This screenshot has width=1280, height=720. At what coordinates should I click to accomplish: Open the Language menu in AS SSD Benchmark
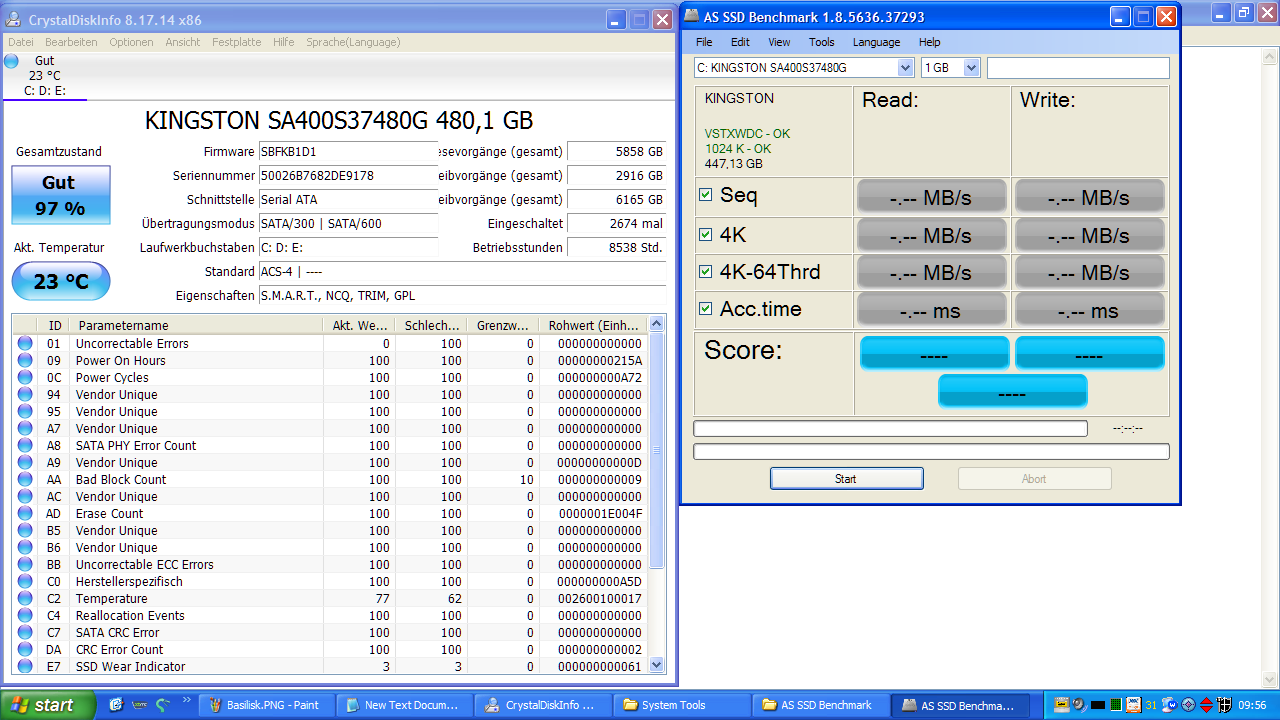[876, 42]
